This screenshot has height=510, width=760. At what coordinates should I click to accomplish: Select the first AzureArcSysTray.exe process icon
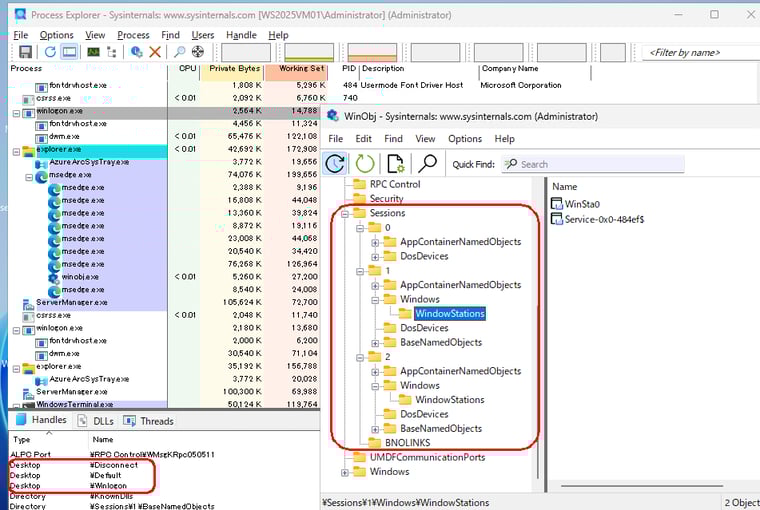click(41, 163)
